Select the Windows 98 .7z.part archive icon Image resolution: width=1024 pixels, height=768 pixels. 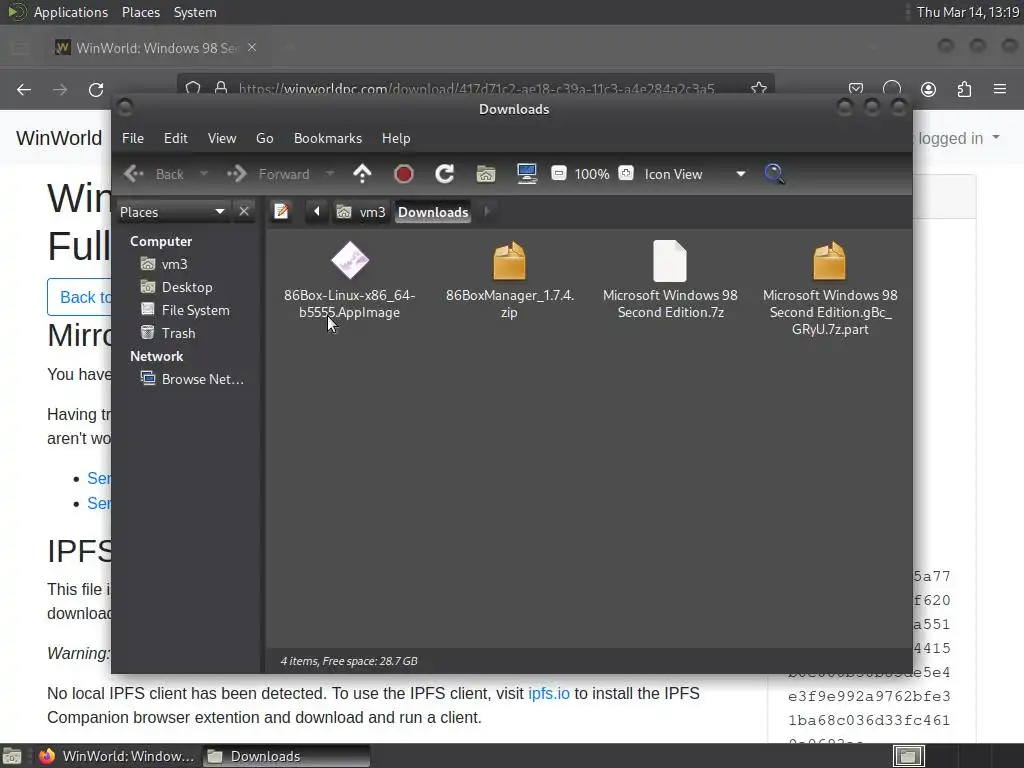click(829, 261)
